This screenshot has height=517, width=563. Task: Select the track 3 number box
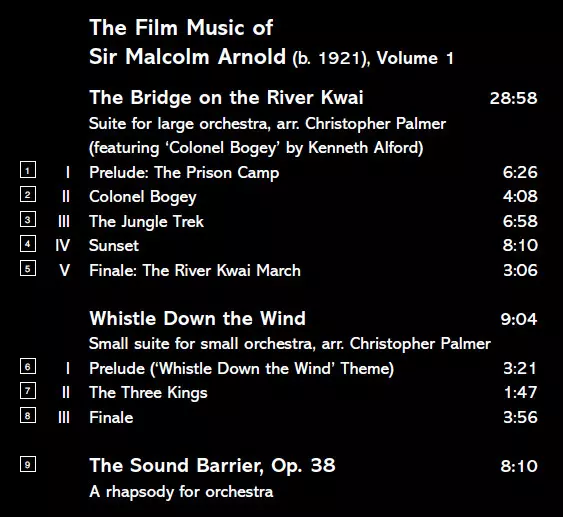coord(28,219)
